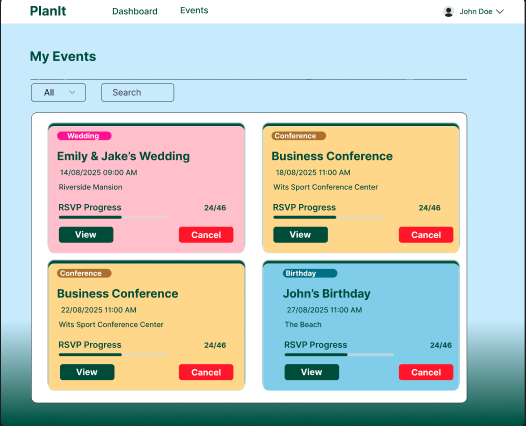Screen dimensions: 526x426
Task: Click the 14/08/2025 09:00 AM date
Action: tap(99, 172)
